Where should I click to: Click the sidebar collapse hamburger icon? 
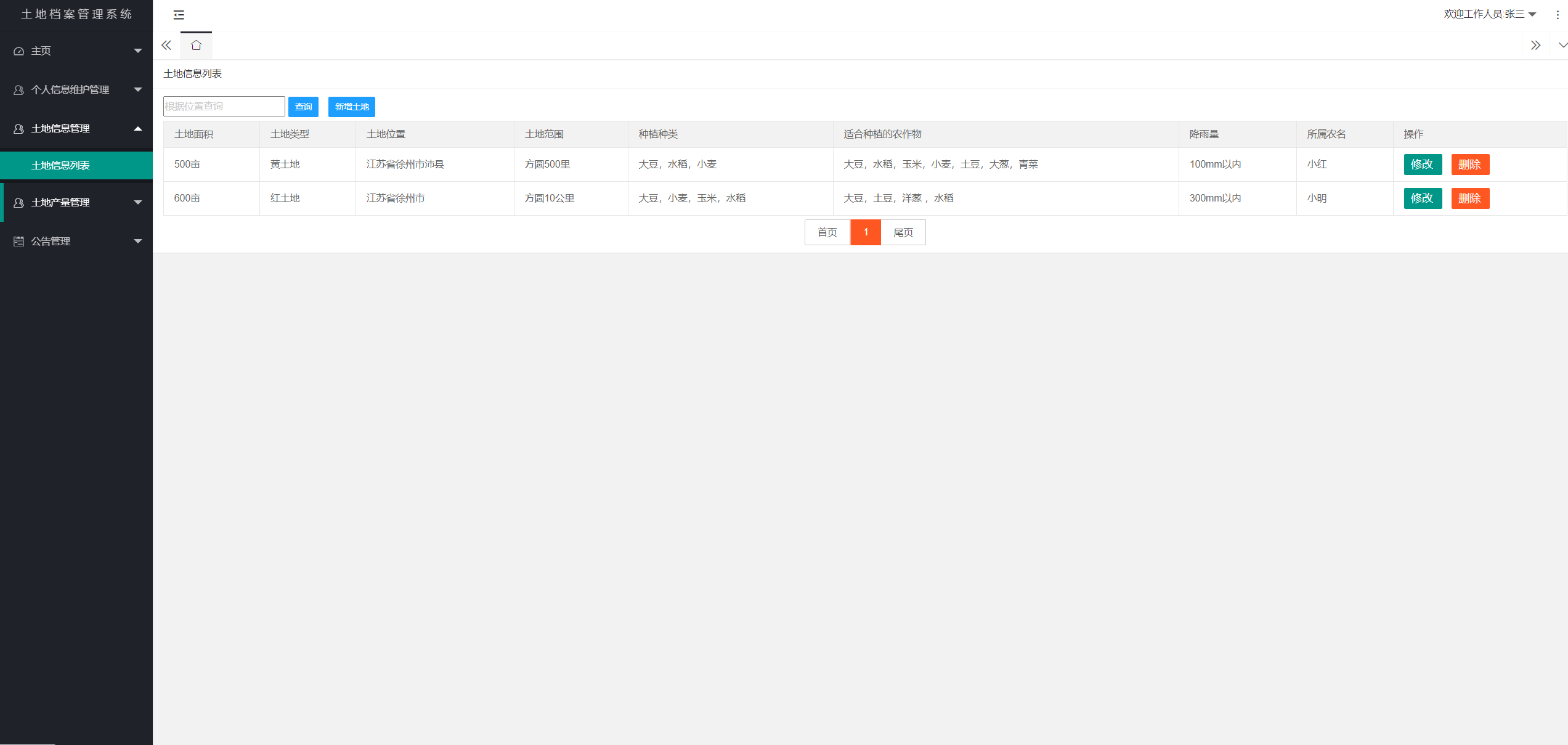[179, 15]
